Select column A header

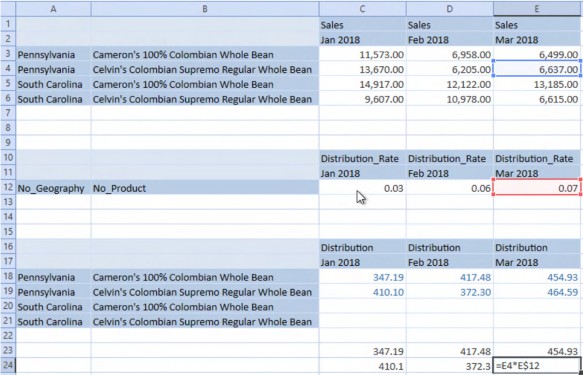pyautogui.click(x=53, y=9)
